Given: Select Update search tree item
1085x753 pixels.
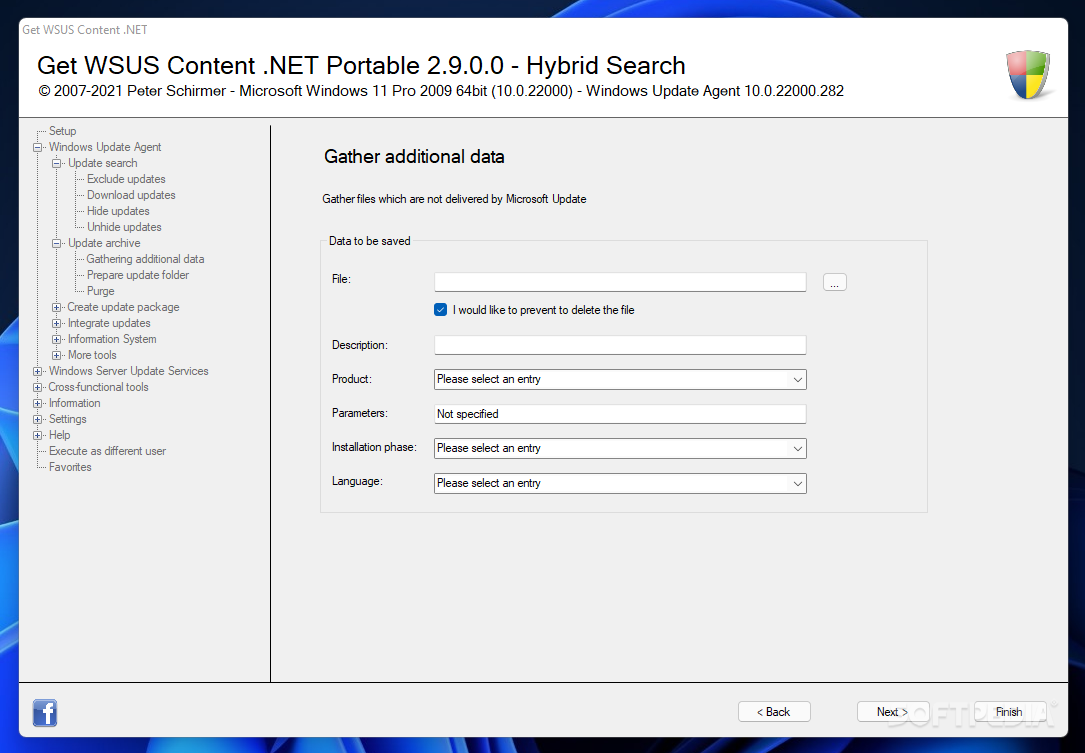Looking at the screenshot, I should (x=102, y=163).
